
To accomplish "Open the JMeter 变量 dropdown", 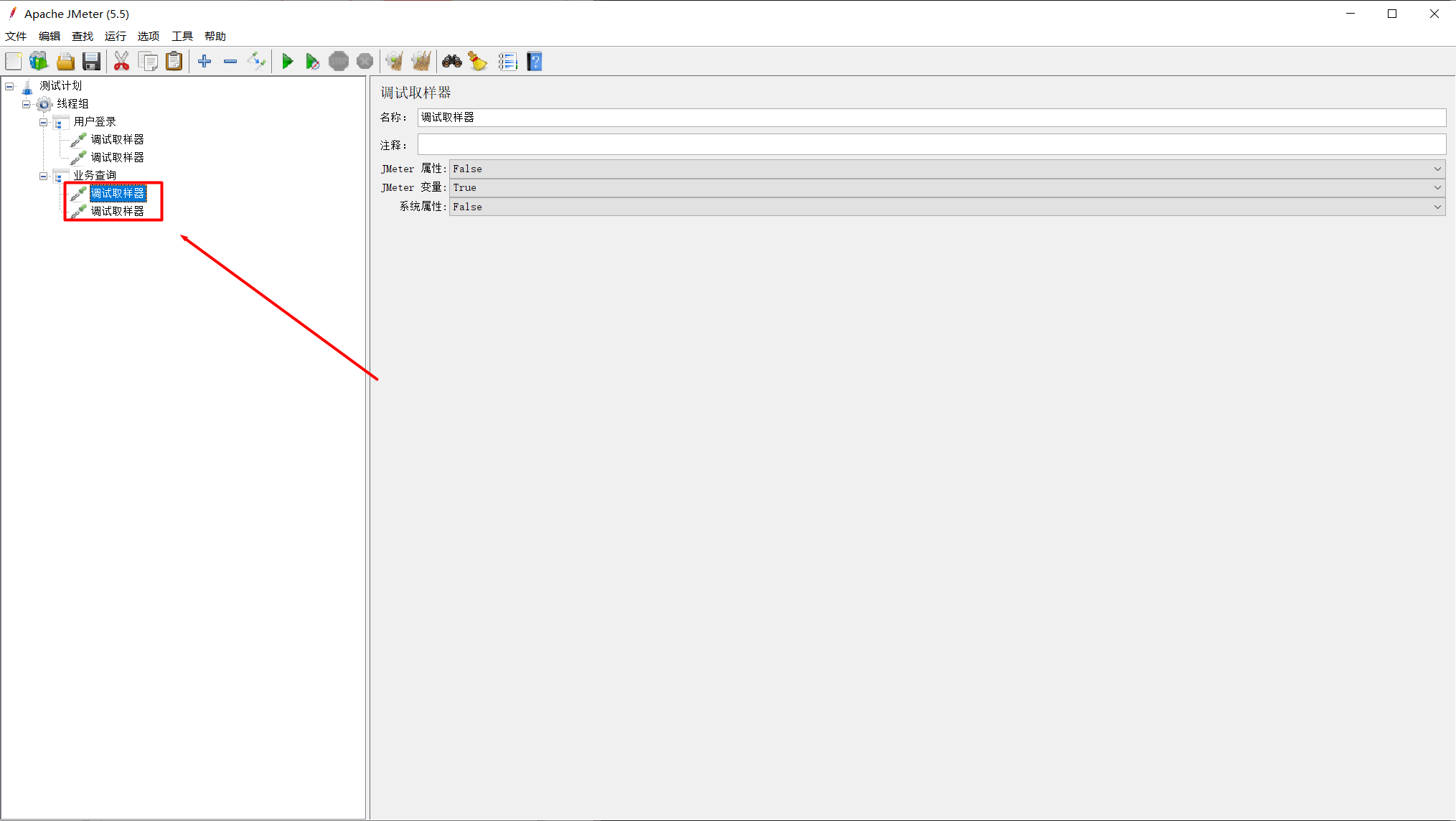I will coord(947,187).
